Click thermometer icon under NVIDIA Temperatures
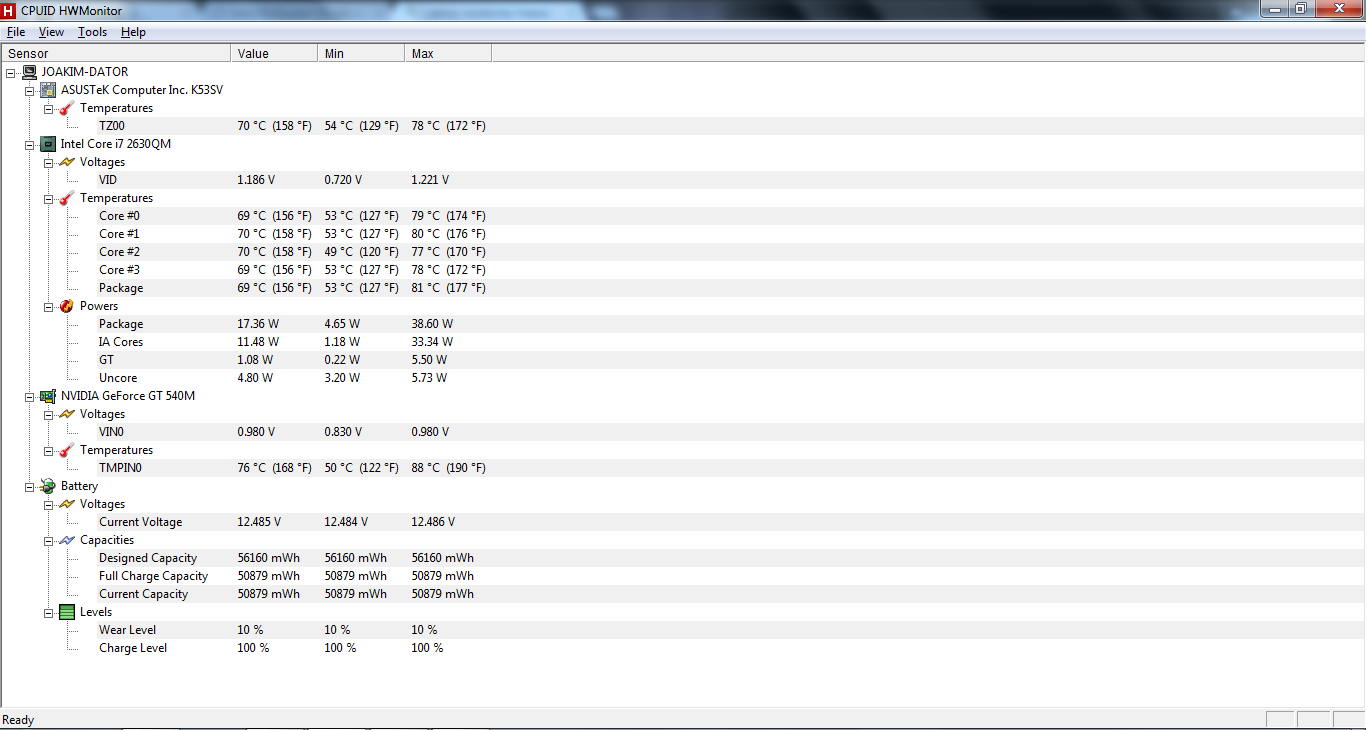Image resolution: width=1370 pixels, height=730 pixels. click(67, 450)
